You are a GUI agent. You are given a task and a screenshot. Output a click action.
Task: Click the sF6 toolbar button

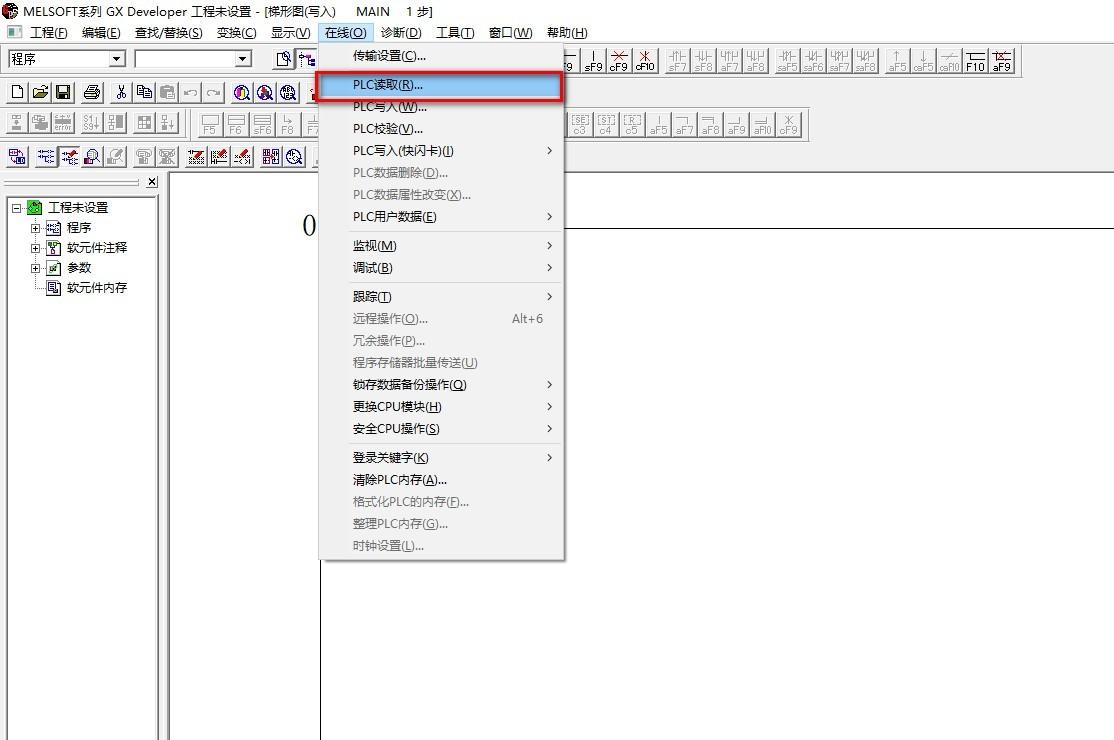click(x=261, y=124)
